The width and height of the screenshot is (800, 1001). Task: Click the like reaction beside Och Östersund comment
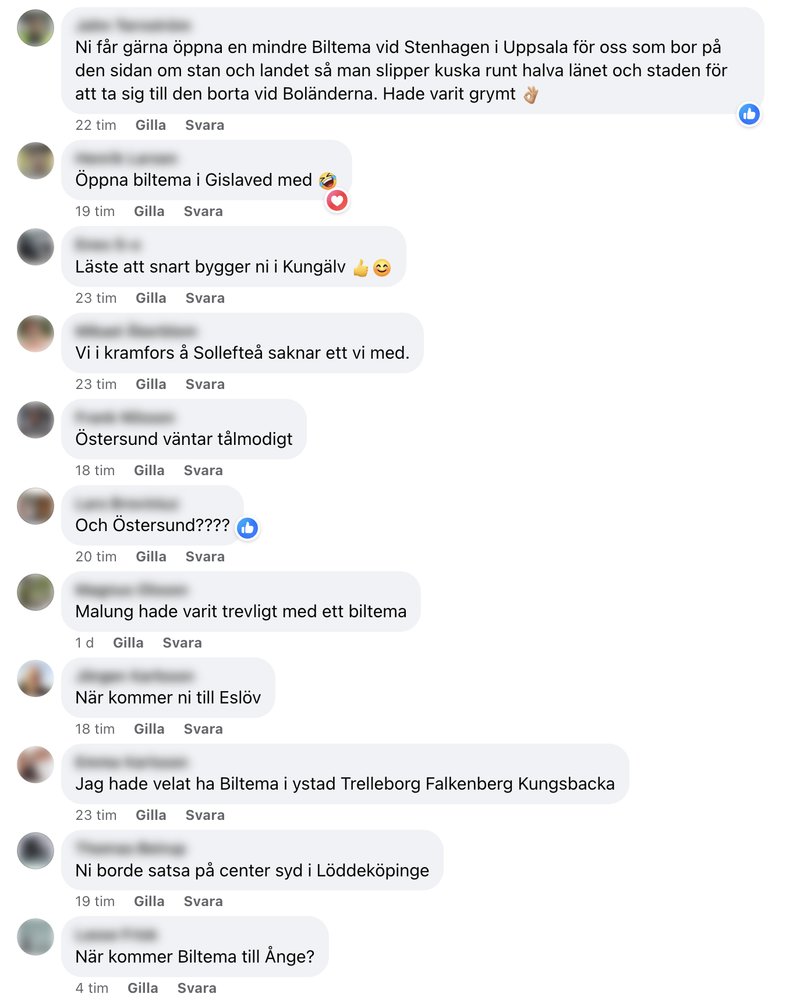tap(248, 528)
